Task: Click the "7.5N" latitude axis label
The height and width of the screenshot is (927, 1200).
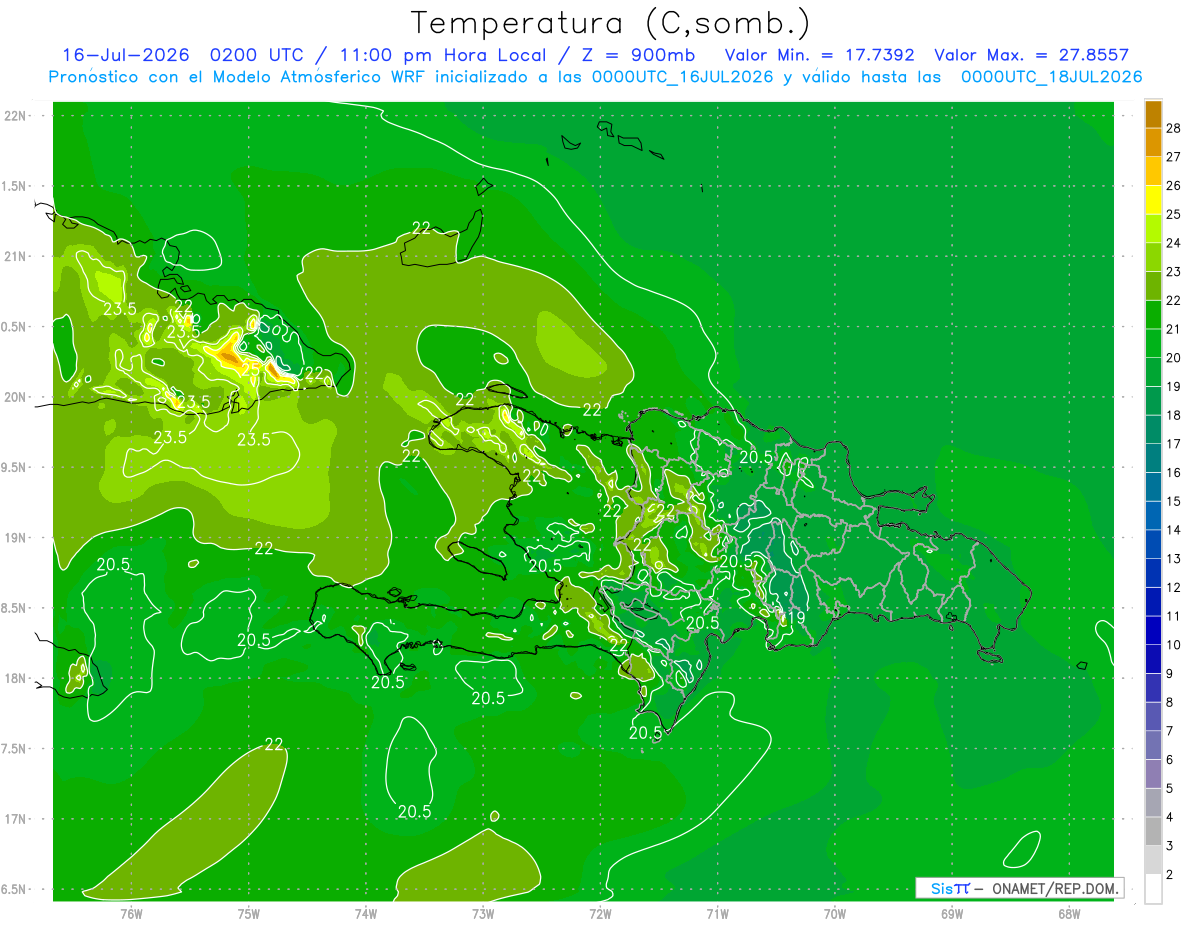Action: [x=14, y=748]
